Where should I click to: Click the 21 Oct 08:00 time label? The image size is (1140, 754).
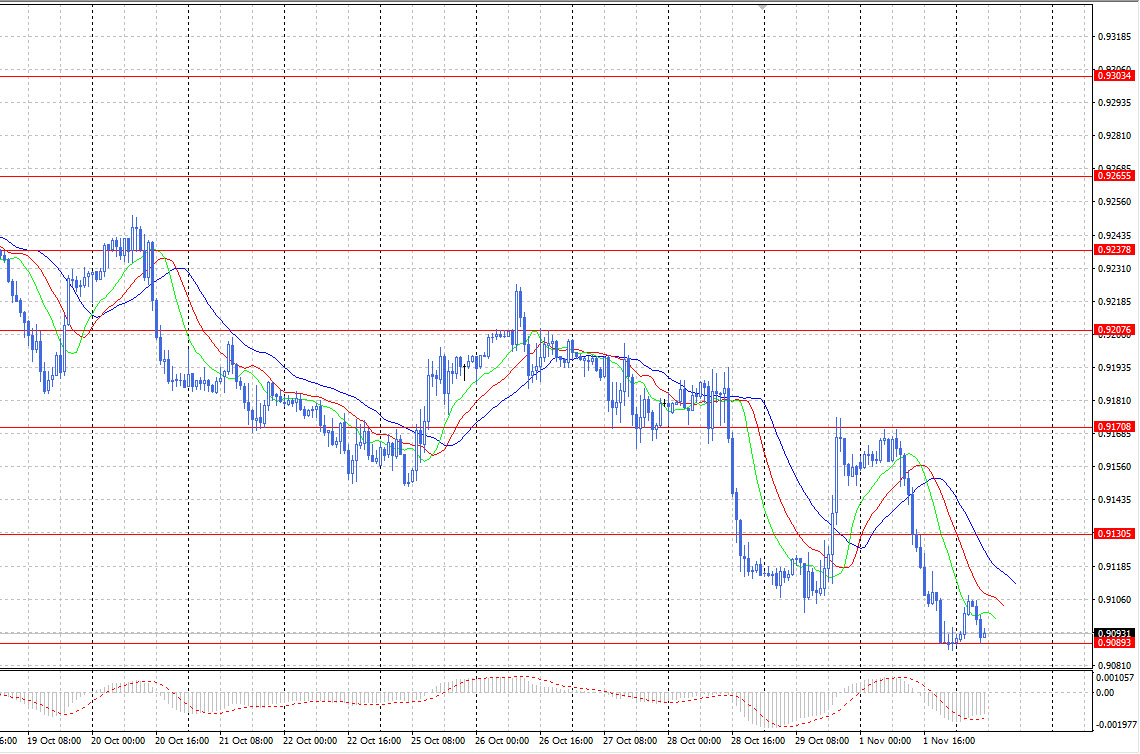tap(246, 741)
